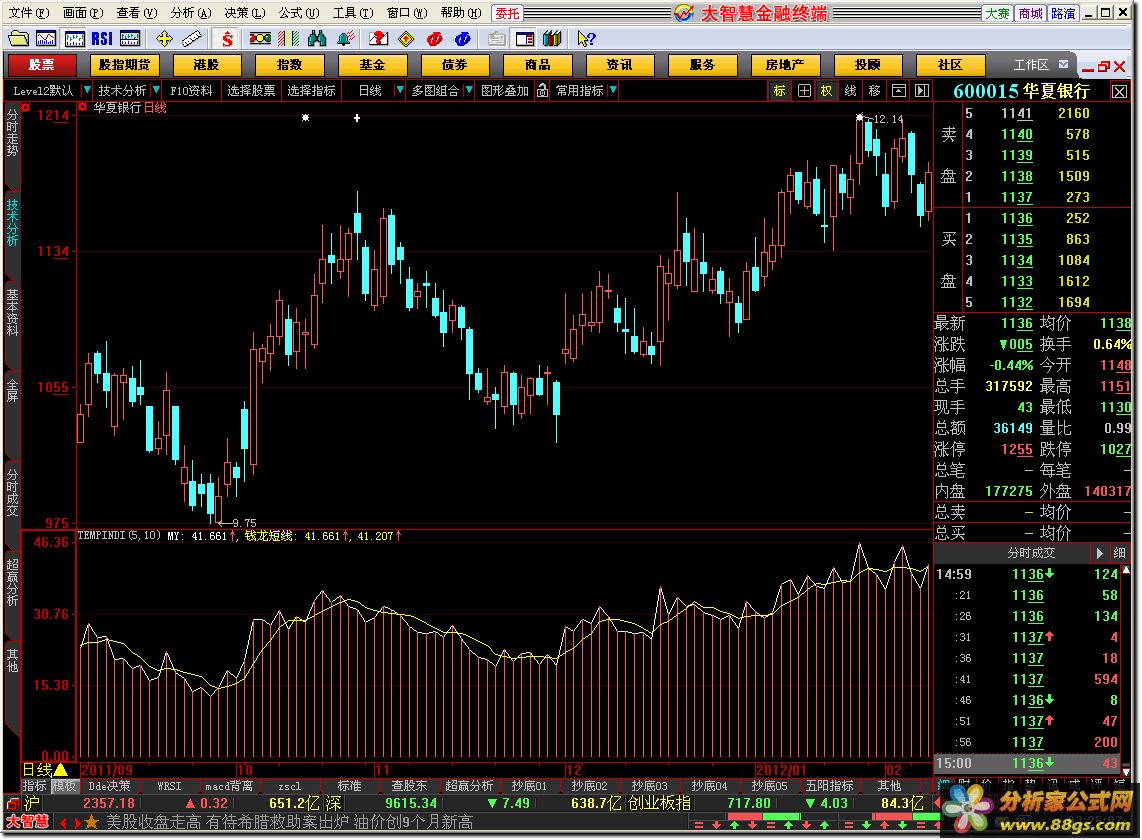This screenshot has width=1142, height=840.
Task: Activate the context help cursor icon
Action: (586, 39)
